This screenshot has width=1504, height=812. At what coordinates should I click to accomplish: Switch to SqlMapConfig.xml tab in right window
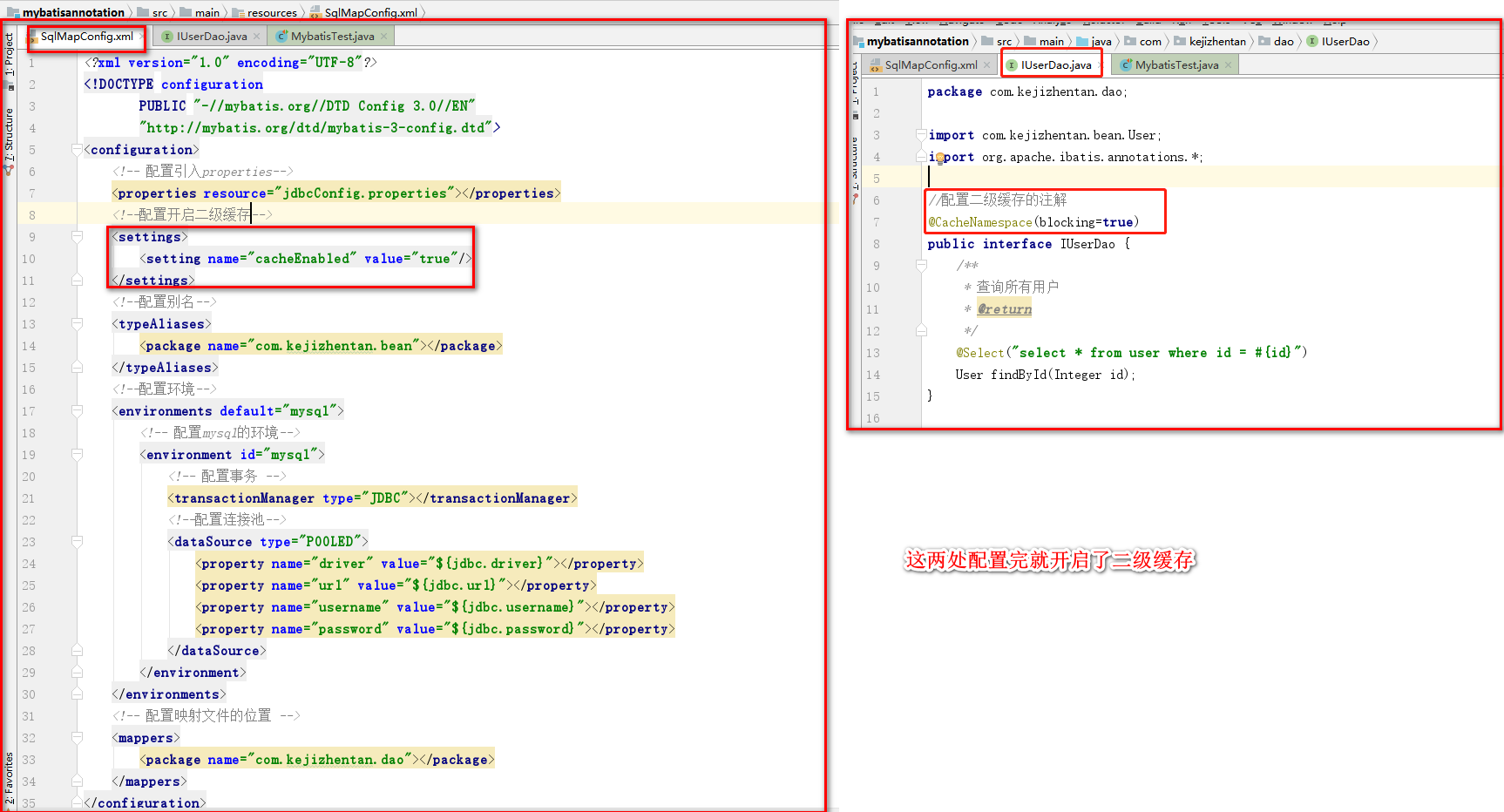[x=931, y=65]
